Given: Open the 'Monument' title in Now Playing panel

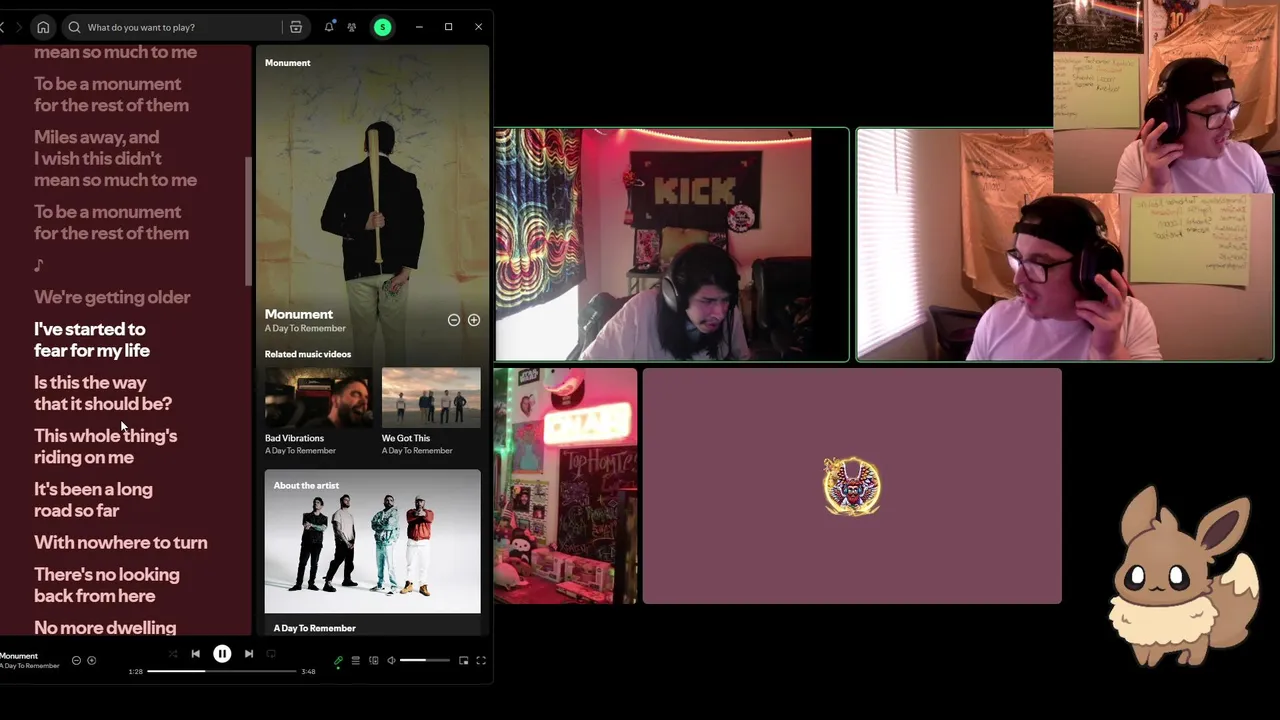Looking at the screenshot, I should point(298,314).
